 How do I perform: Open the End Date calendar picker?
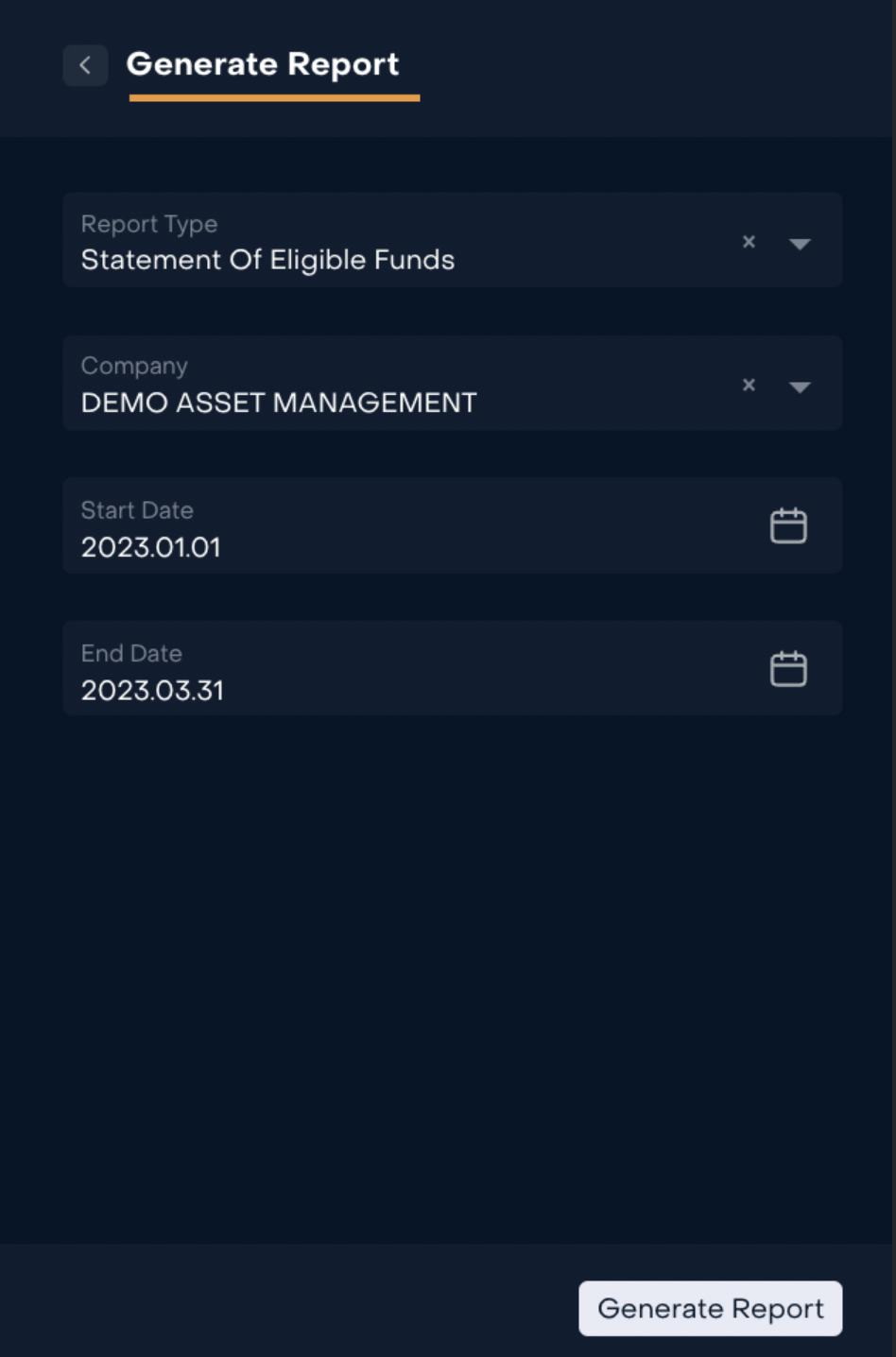(788, 669)
